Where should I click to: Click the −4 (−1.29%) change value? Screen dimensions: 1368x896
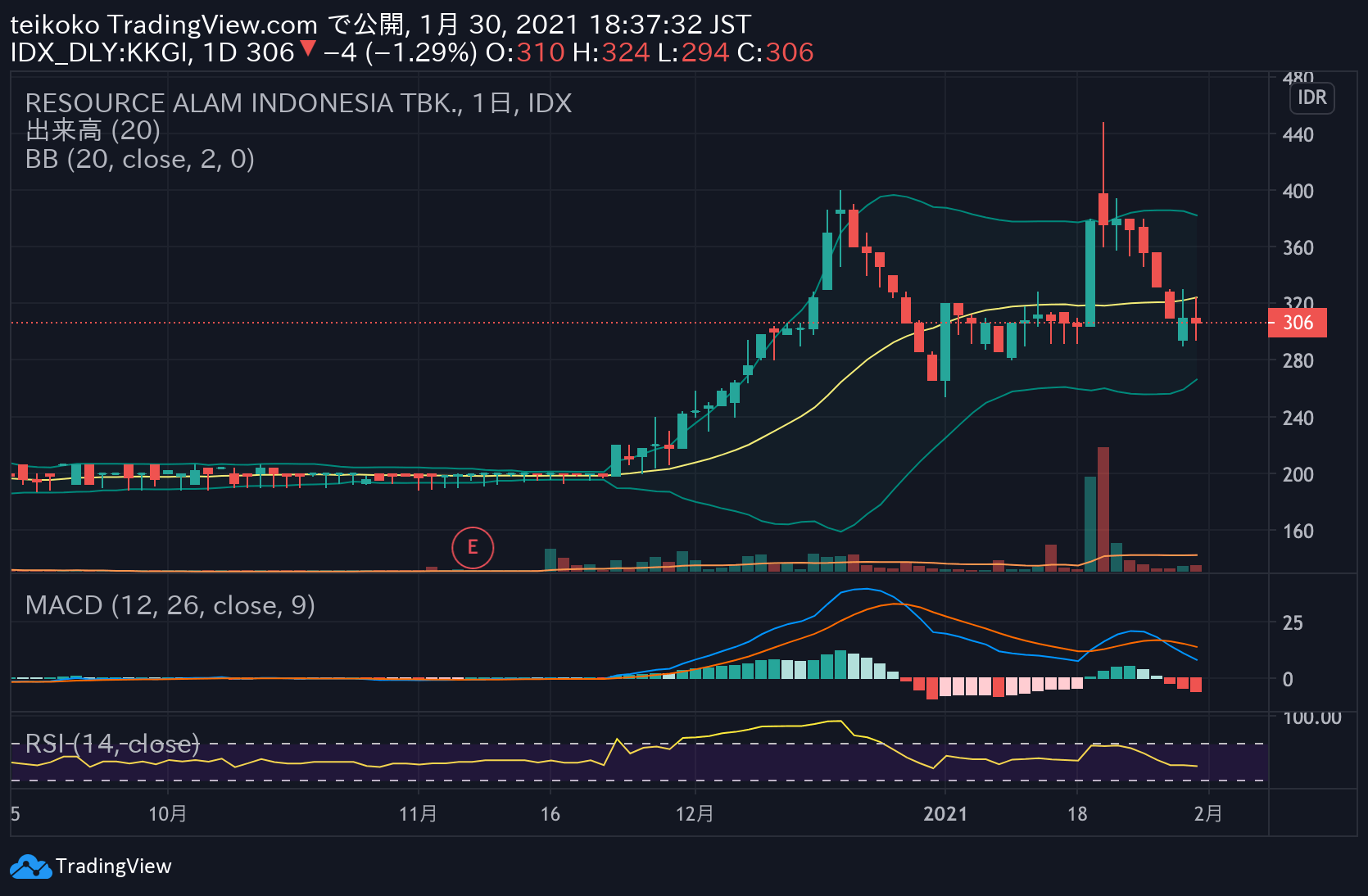coord(401,52)
